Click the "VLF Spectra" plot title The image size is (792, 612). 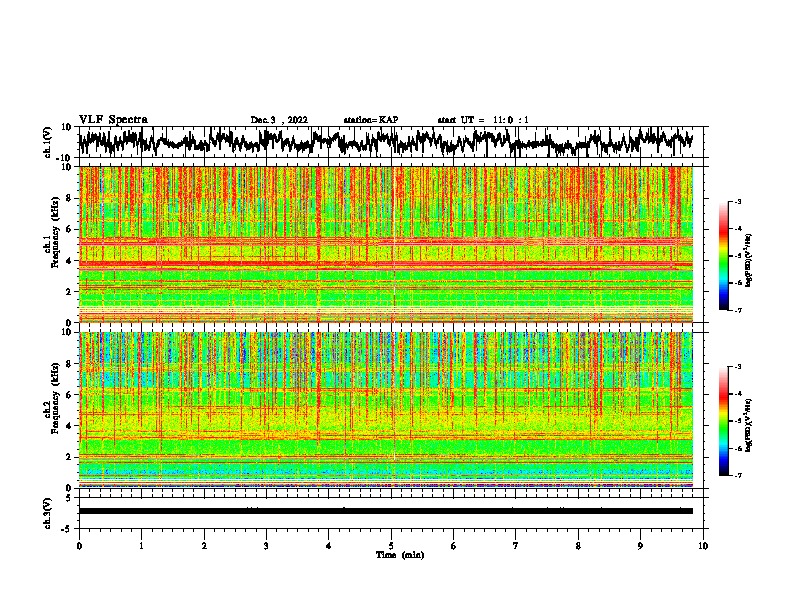113,120
